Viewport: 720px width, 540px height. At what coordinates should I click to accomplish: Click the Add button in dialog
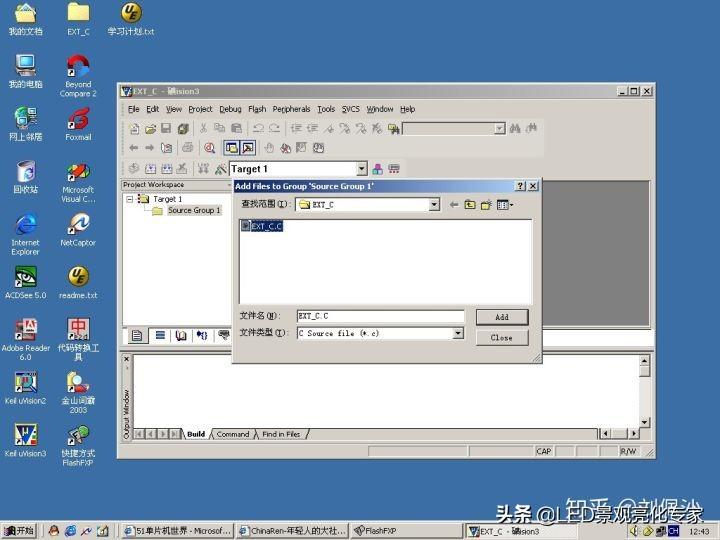pos(502,317)
